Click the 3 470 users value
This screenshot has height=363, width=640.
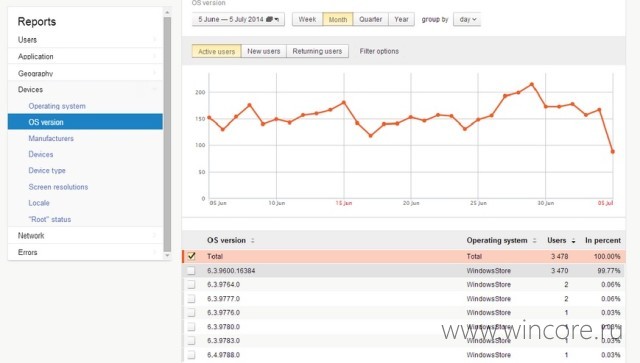[x=559, y=270]
